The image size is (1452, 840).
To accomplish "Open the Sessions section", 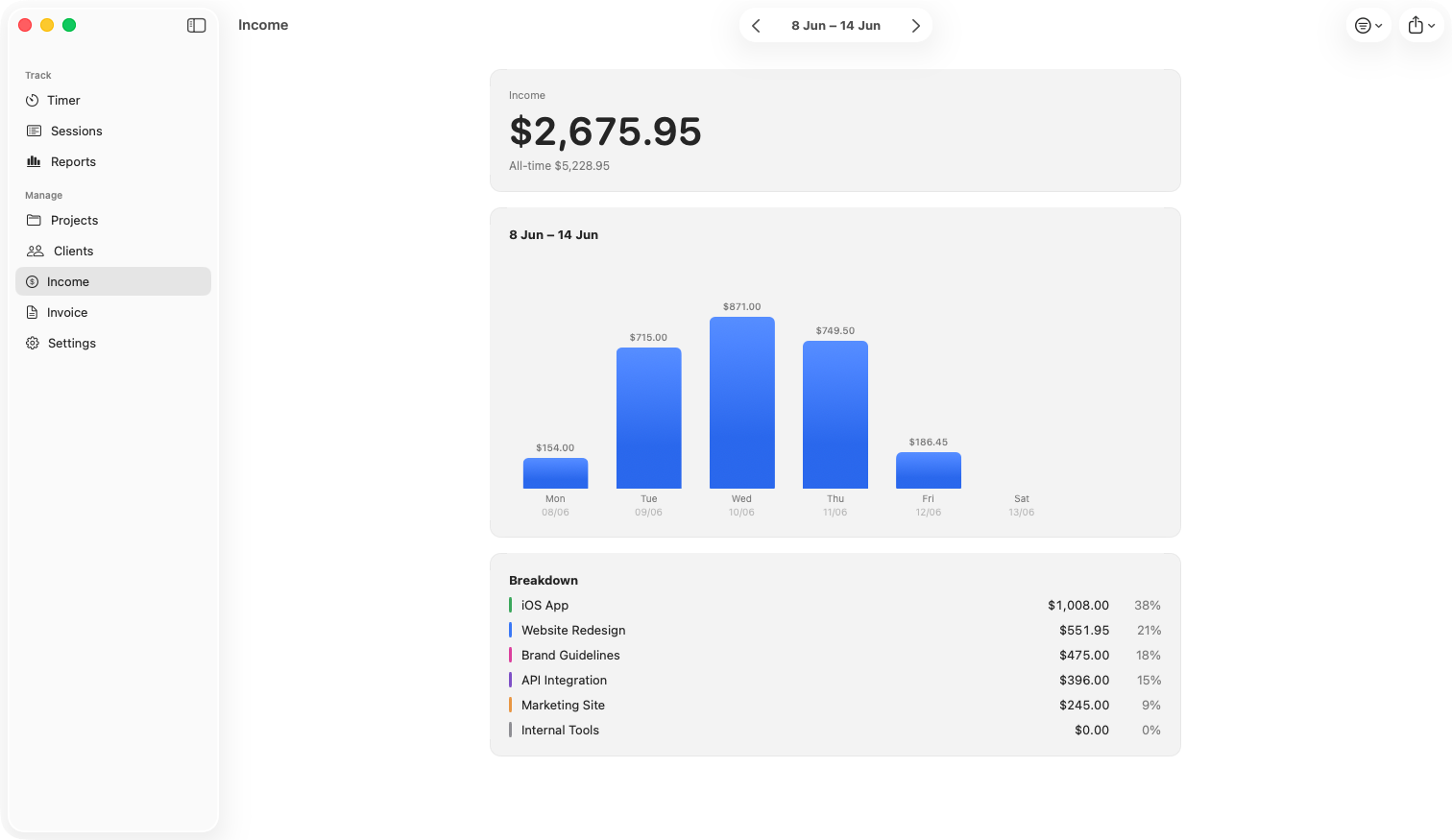I will 113,132.
